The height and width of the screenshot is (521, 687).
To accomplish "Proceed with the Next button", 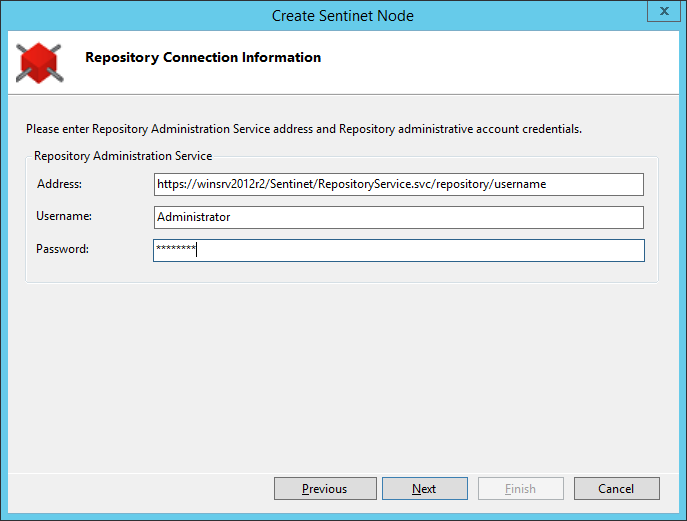I will pos(425,489).
